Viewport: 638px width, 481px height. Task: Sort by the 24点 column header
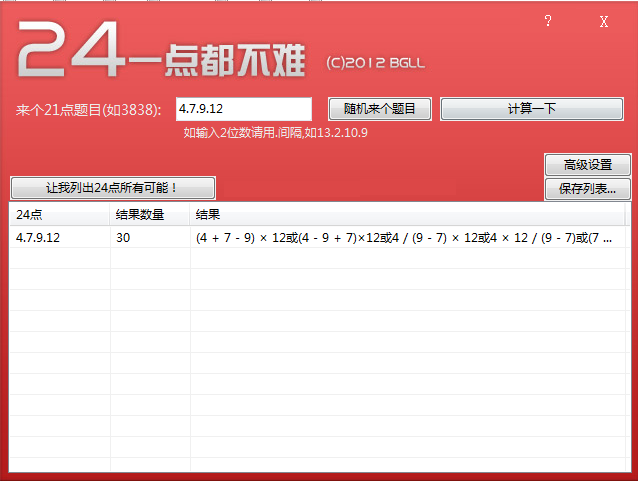[x=59, y=214]
